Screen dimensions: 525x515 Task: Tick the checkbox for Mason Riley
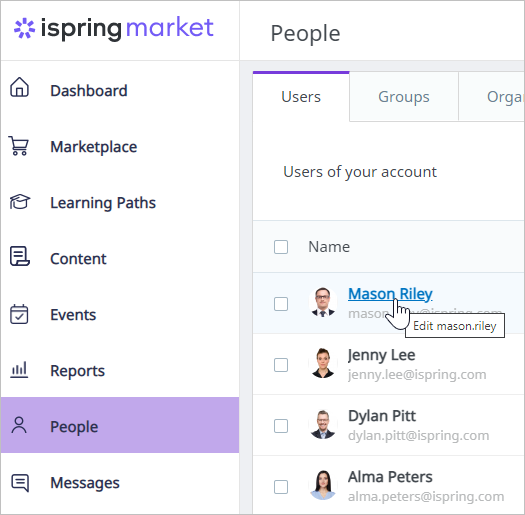281,304
